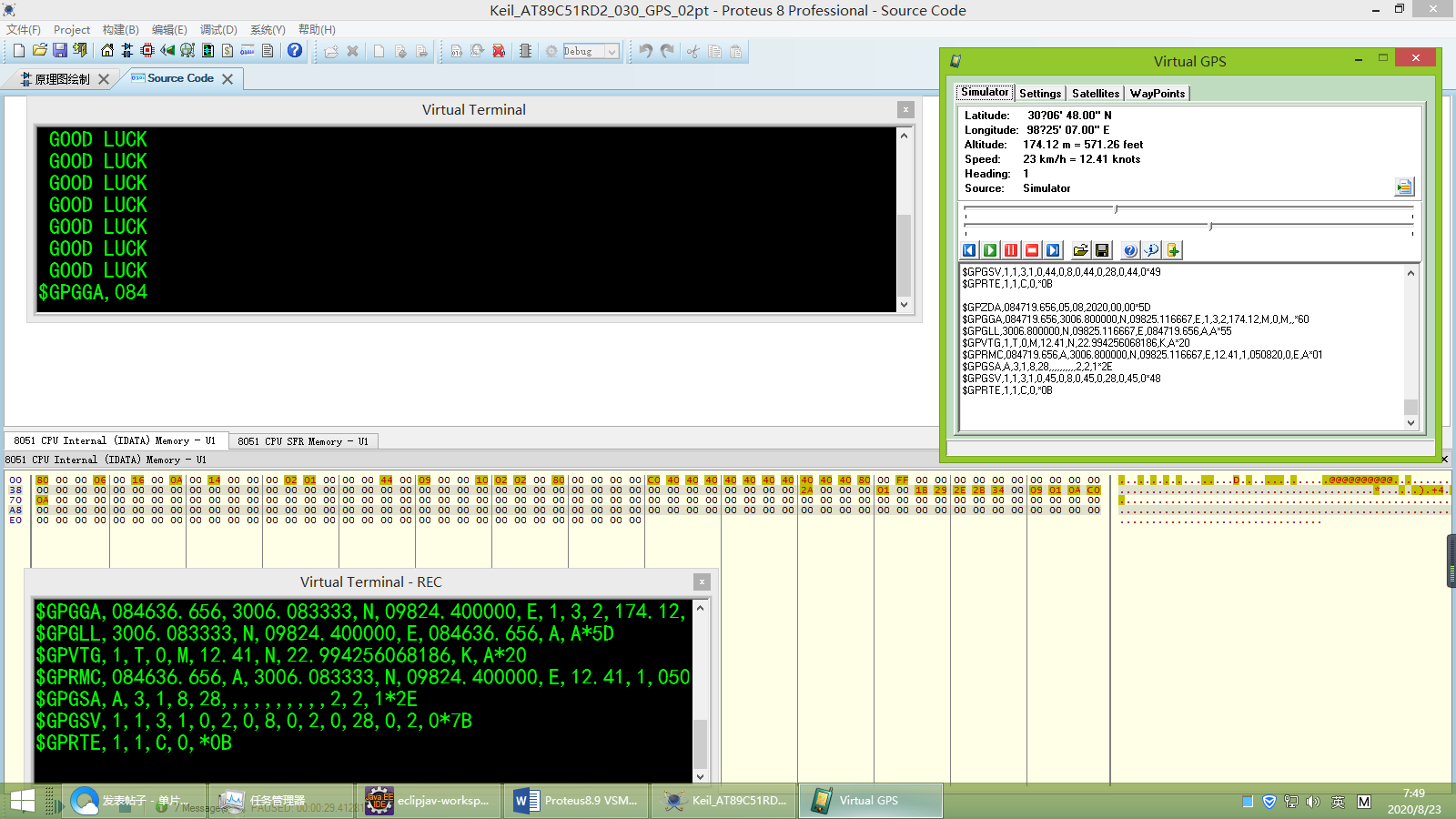Open PCB Layout red chip icon
The height and width of the screenshot is (819, 1456).
[147, 51]
